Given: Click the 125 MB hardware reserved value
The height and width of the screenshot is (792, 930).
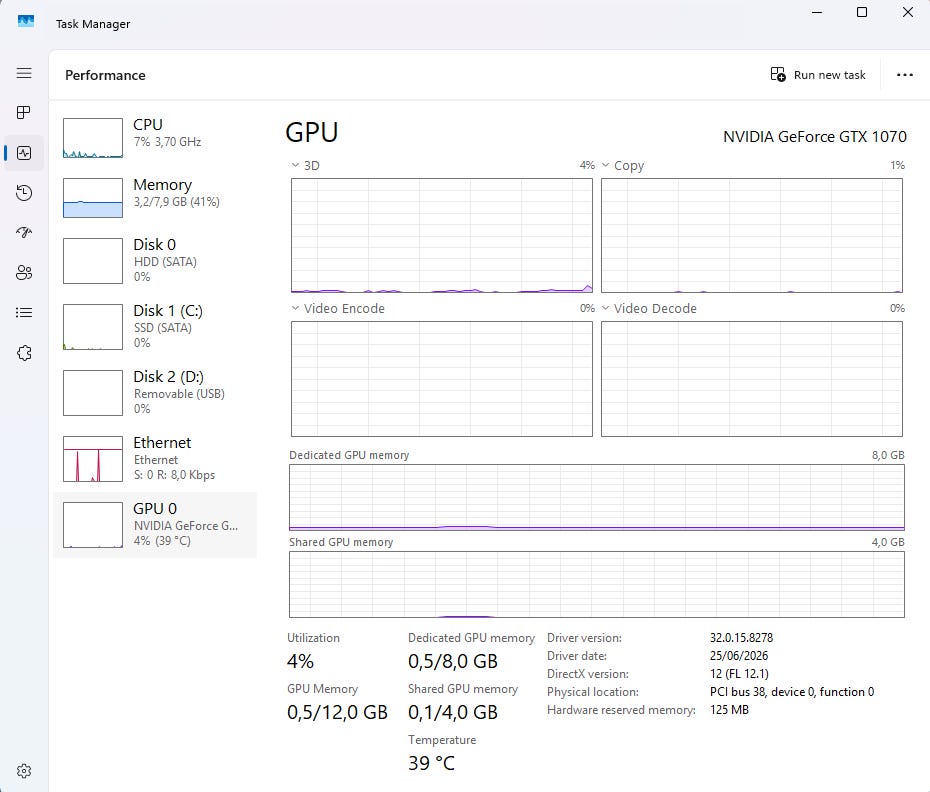Looking at the screenshot, I should click(730, 710).
